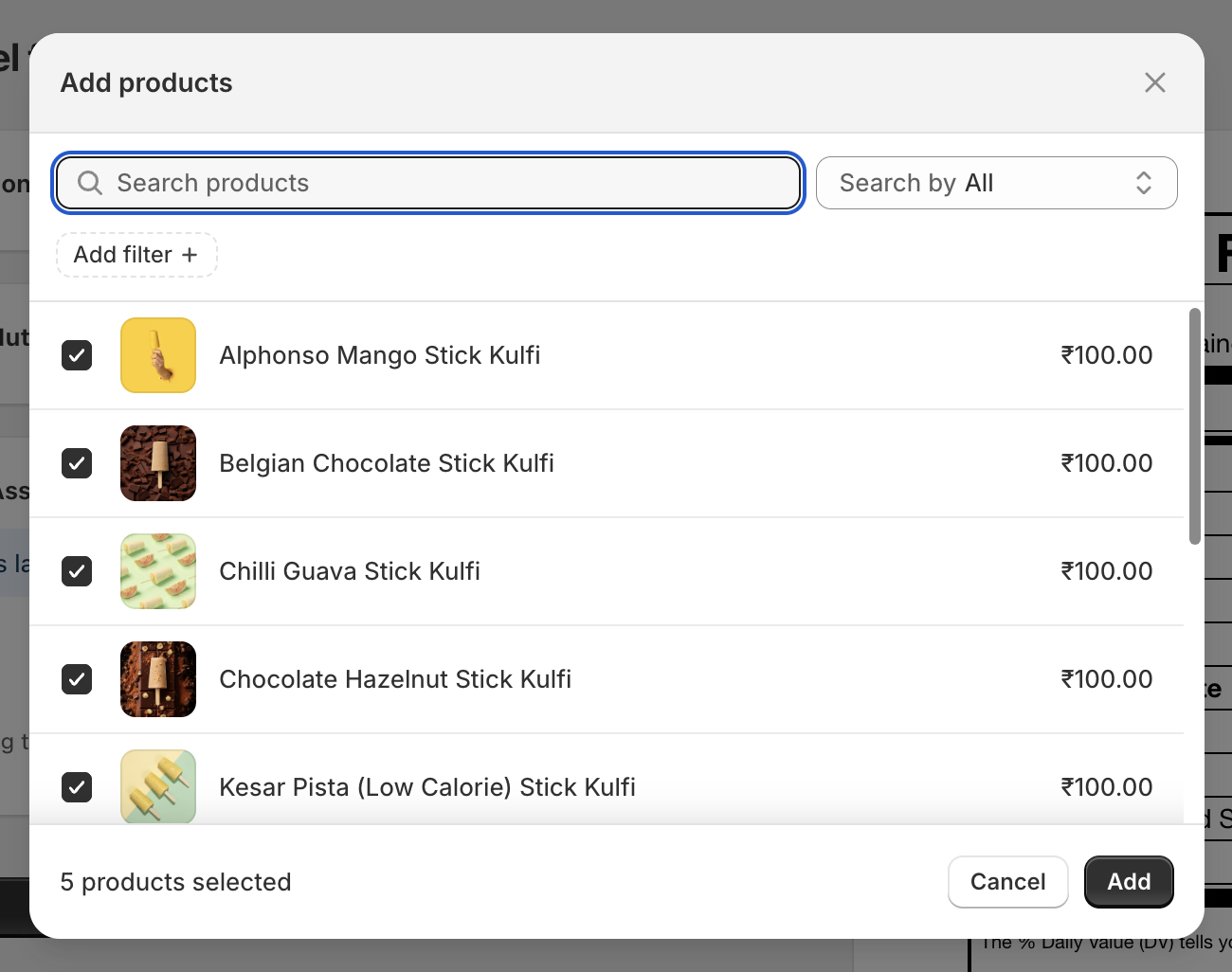Click the Belgian Chocolate Stick Kulfi image
Image resolution: width=1232 pixels, height=972 pixels.
point(157,462)
